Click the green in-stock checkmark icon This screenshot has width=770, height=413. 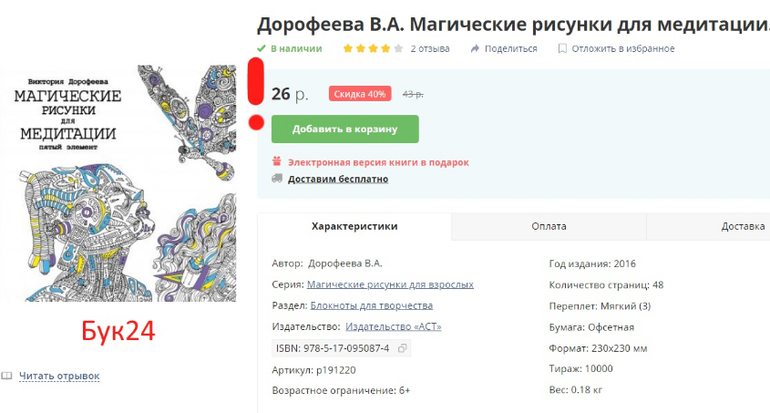(262, 48)
